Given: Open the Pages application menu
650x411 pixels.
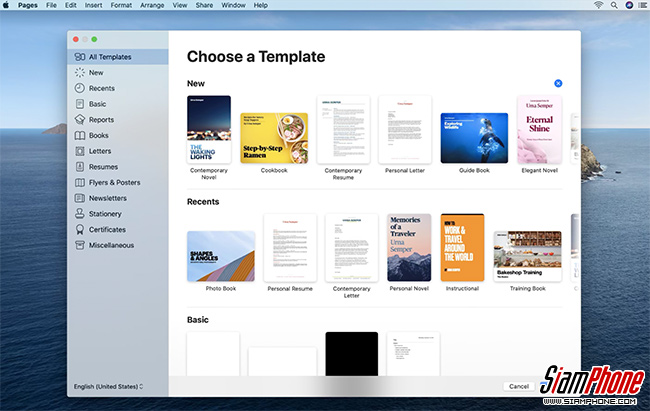Looking at the screenshot, I should pyautogui.click(x=28, y=5).
